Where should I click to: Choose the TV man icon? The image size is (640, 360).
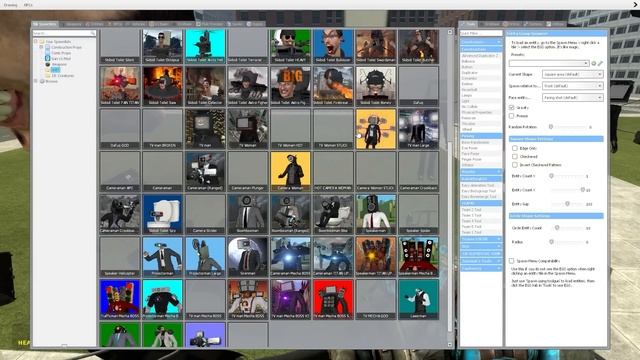[x=205, y=129]
